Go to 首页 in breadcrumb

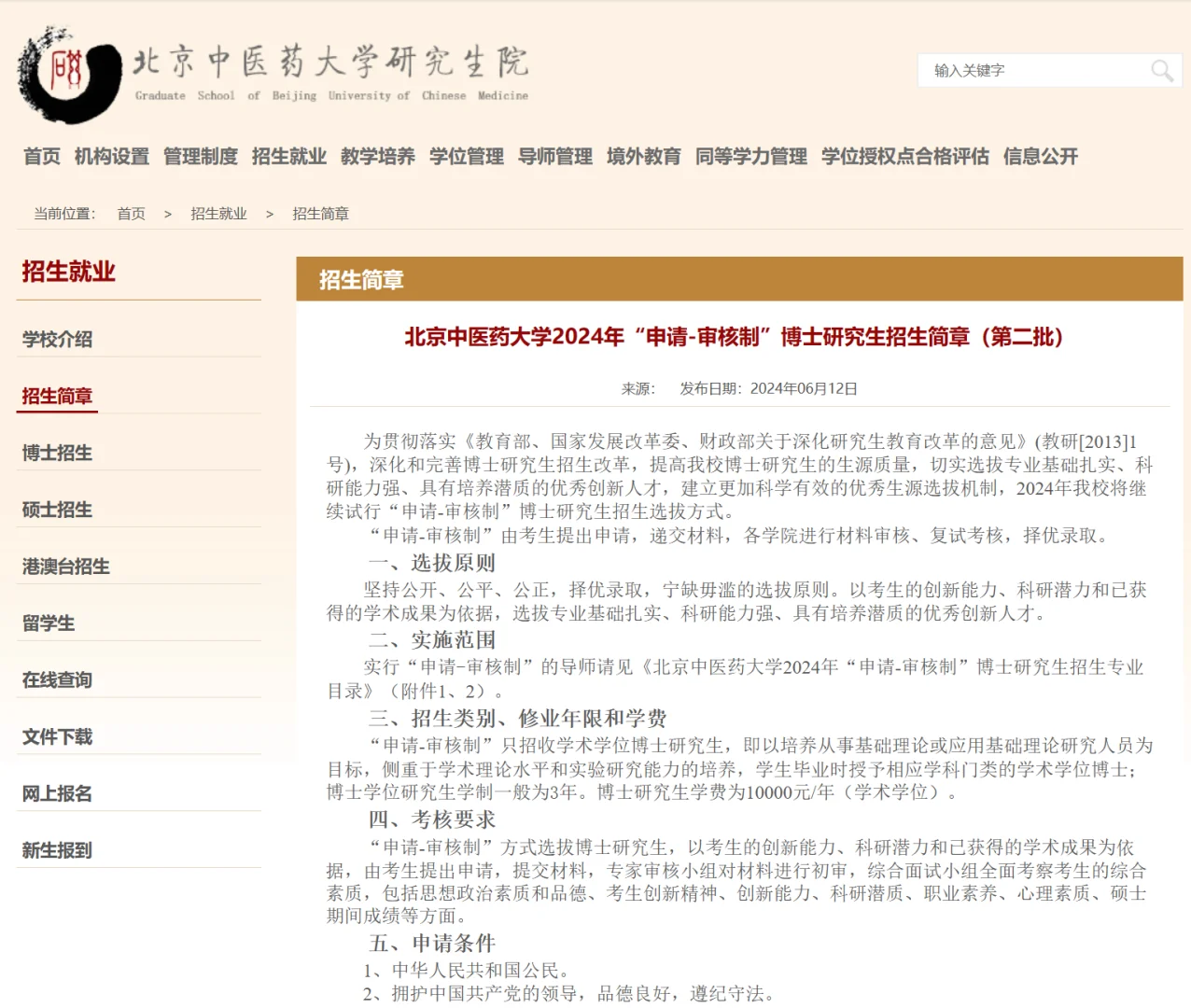point(131,214)
